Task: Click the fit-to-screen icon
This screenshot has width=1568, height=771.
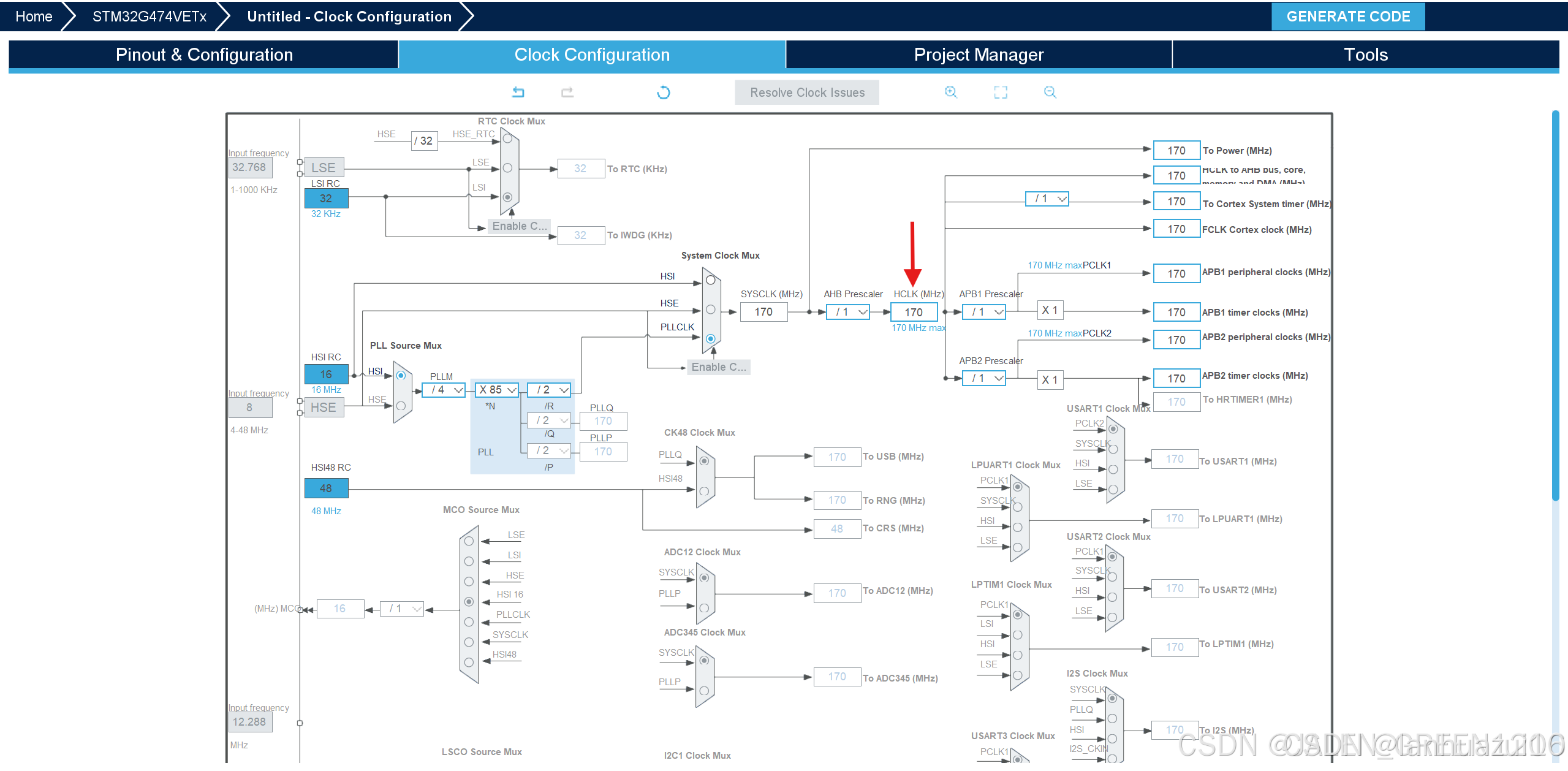Action: (1000, 93)
